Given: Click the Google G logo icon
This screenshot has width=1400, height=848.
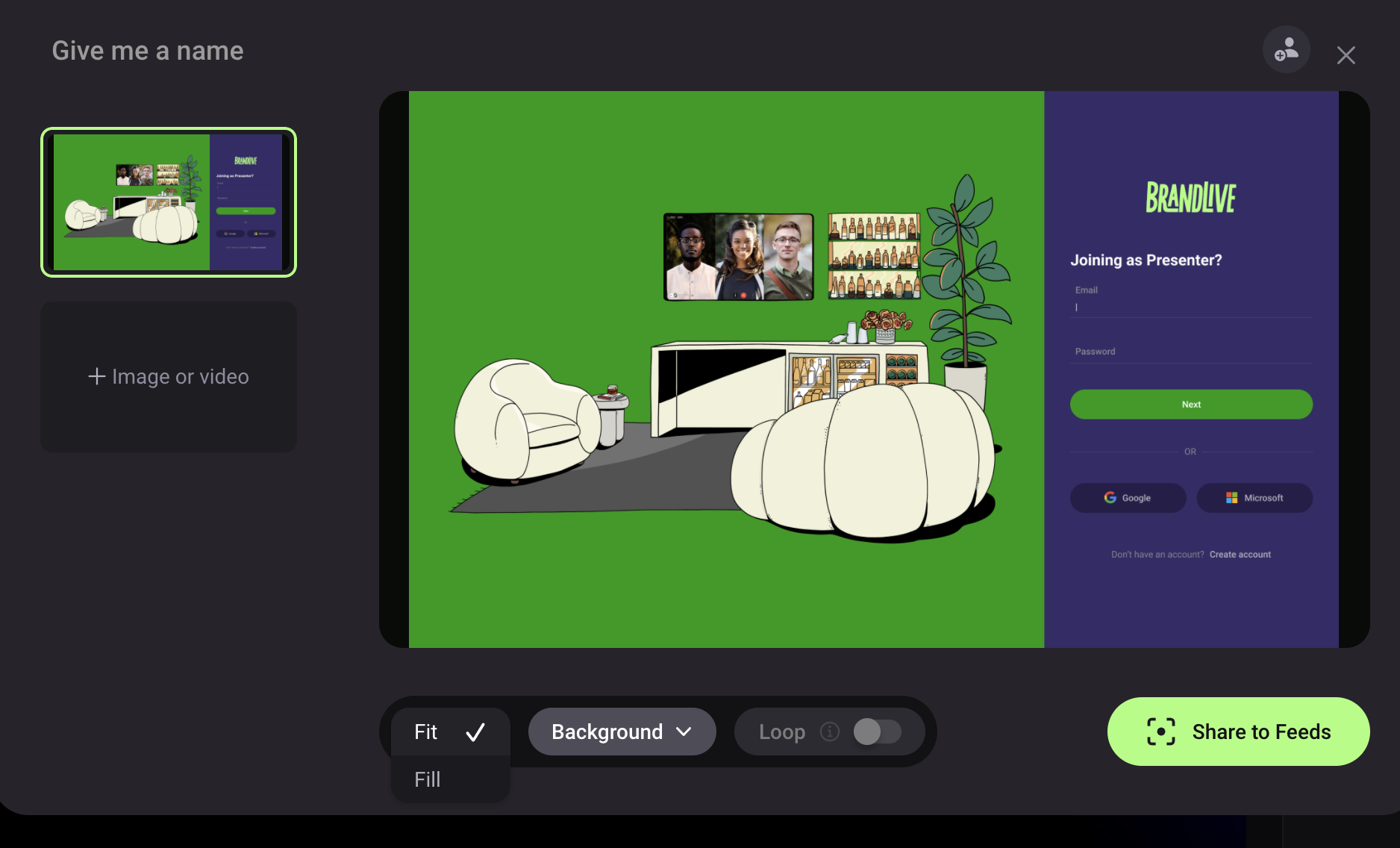Looking at the screenshot, I should click(x=1110, y=498).
